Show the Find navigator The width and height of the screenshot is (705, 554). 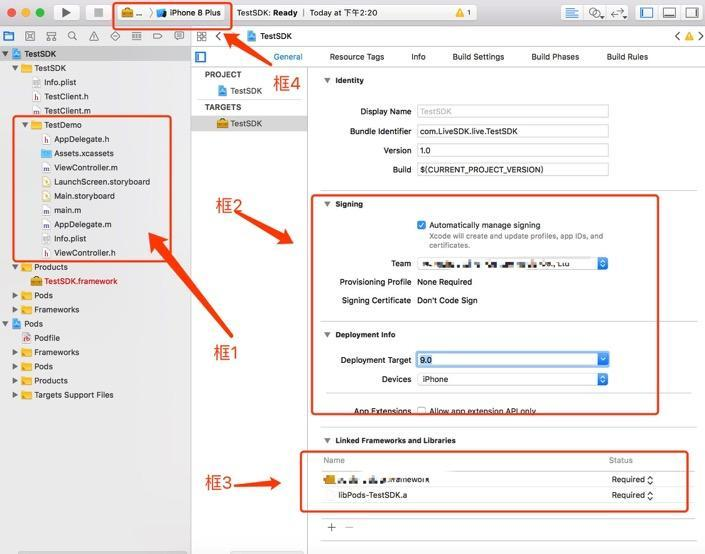click(x=72, y=36)
